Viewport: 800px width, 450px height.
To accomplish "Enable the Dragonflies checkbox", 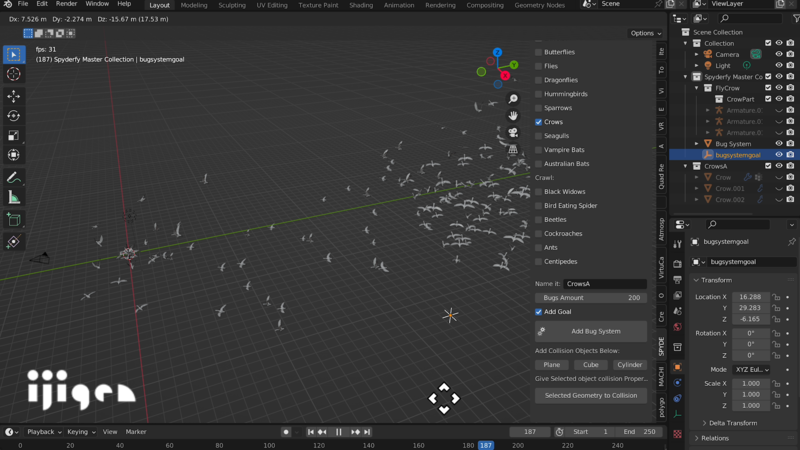I will [x=538, y=80].
